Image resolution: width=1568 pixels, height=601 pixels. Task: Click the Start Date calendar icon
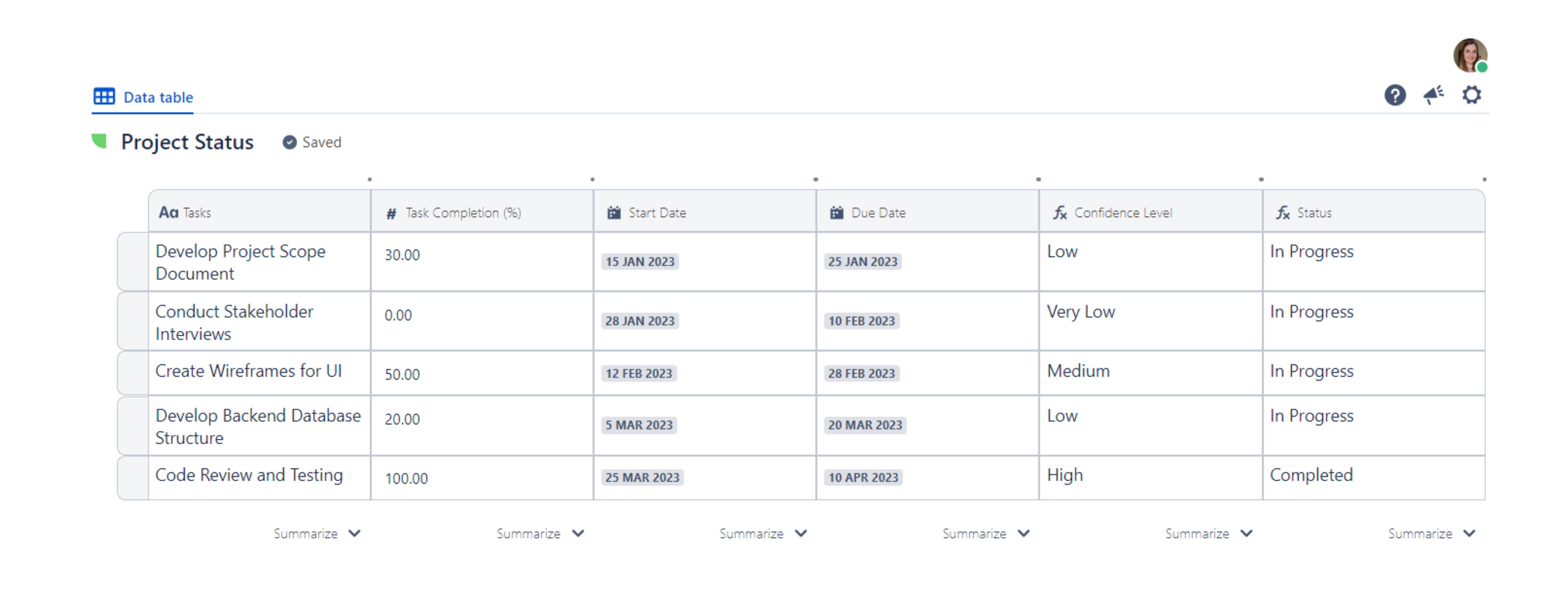point(614,213)
